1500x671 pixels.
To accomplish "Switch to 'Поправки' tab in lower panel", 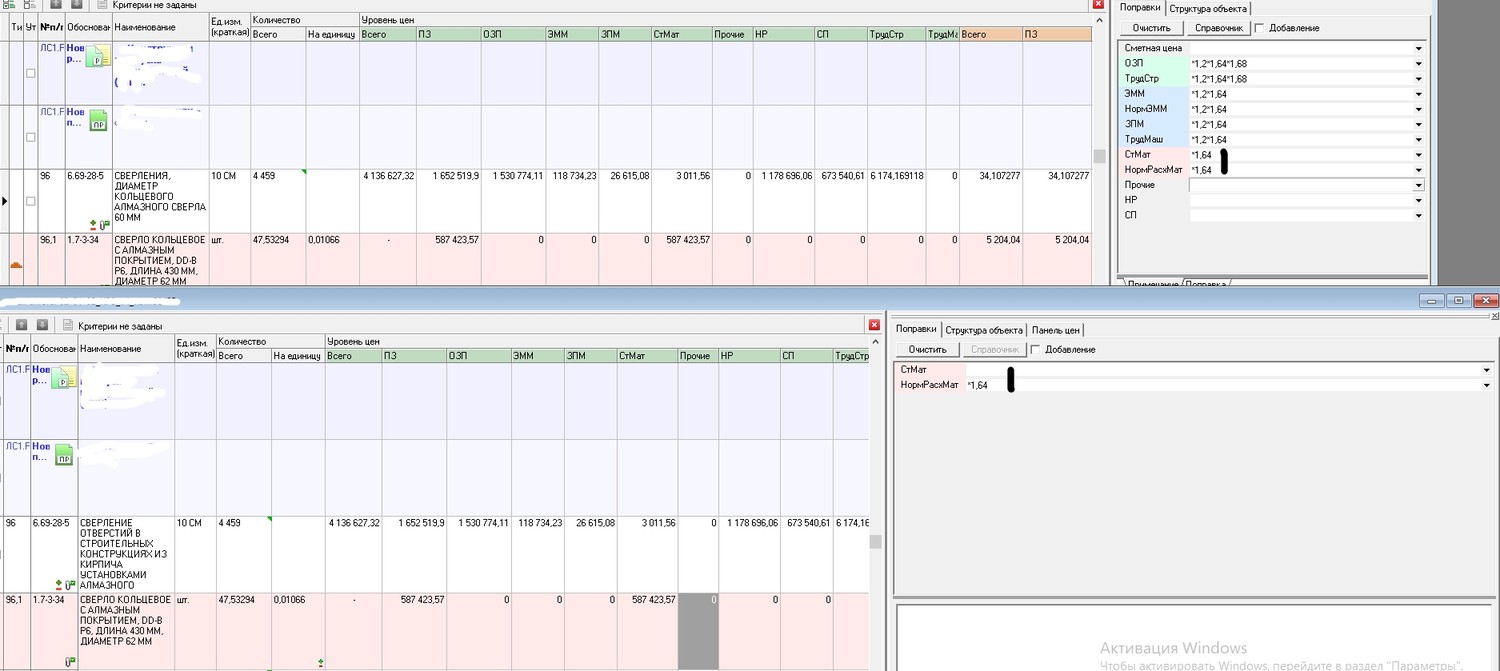I will 916,329.
